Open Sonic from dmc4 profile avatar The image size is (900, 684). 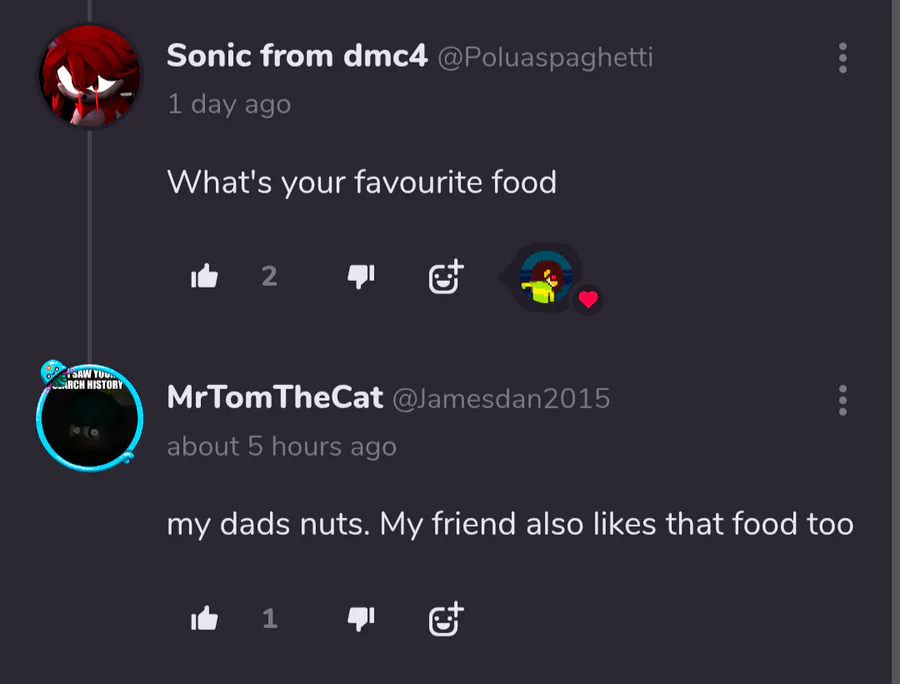click(90, 76)
